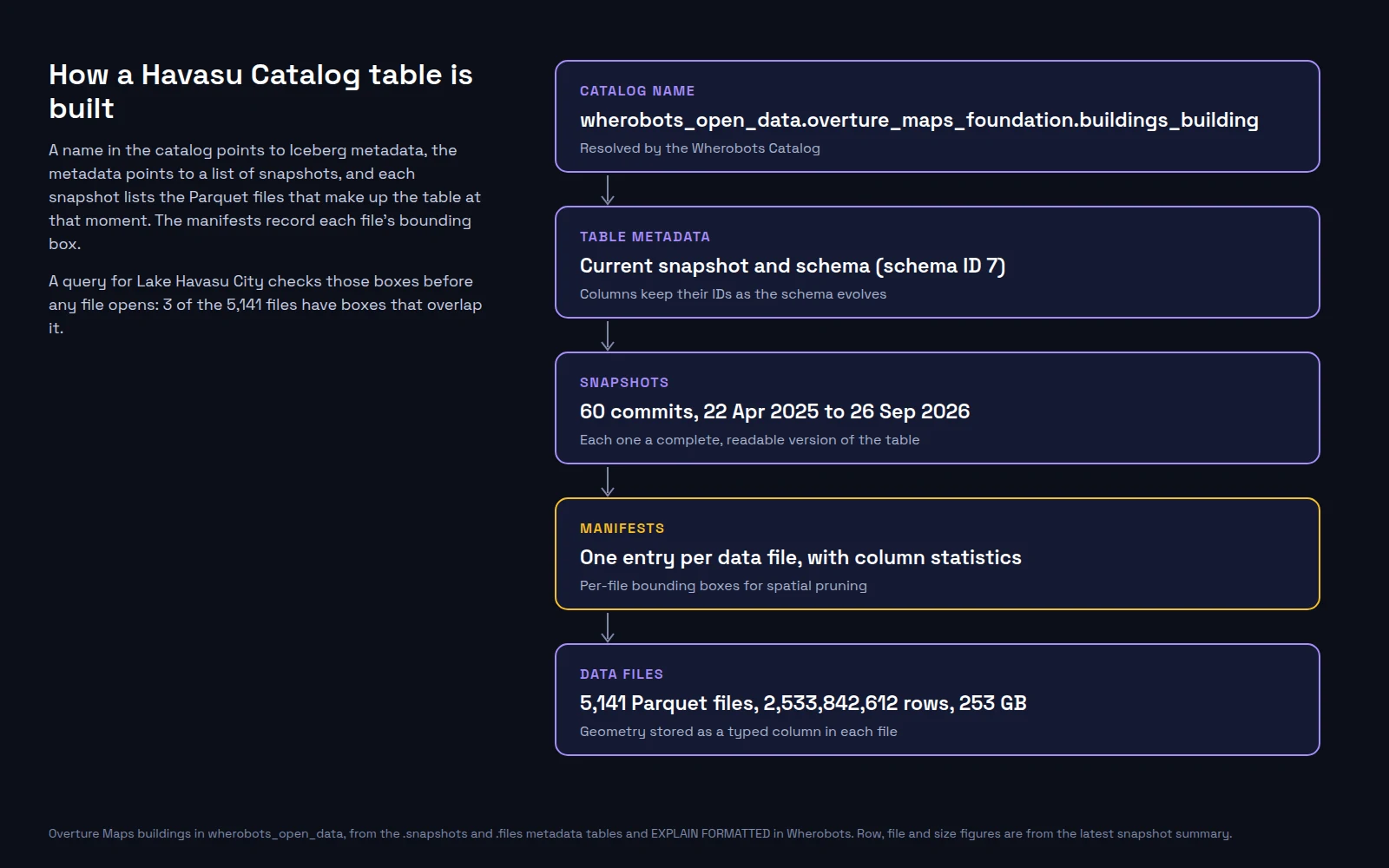The height and width of the screenshot is (868, 1389).
Task: Click 'Geometry stored as a typed column' caption
Action: pyautogui.click(x=739, y=732)
